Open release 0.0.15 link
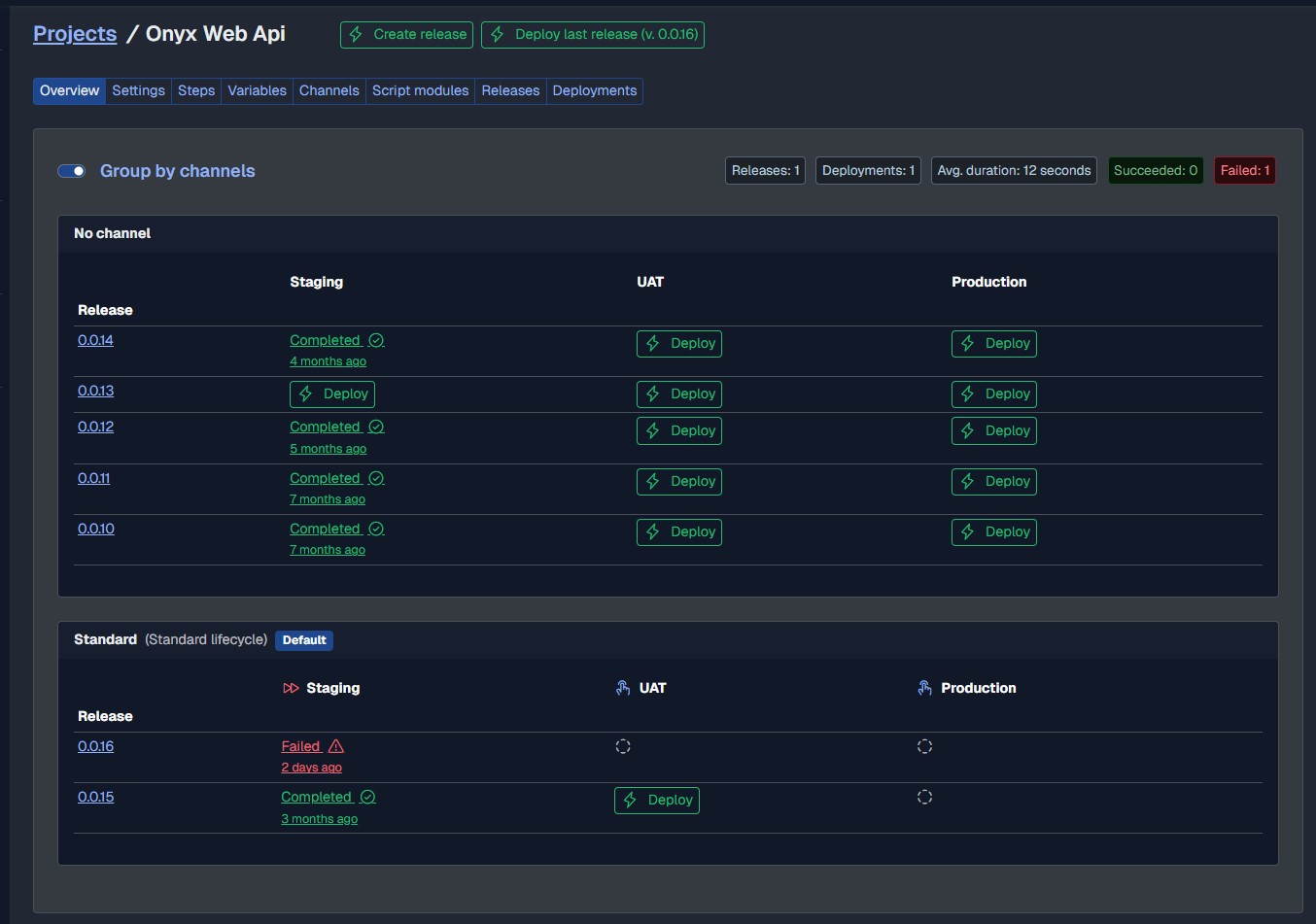This screenshot has height=924, width=1316. click(95, 797)
